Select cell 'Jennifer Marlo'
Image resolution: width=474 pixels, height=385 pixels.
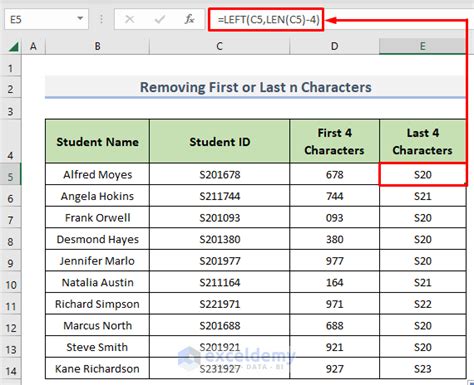point(98,261)
